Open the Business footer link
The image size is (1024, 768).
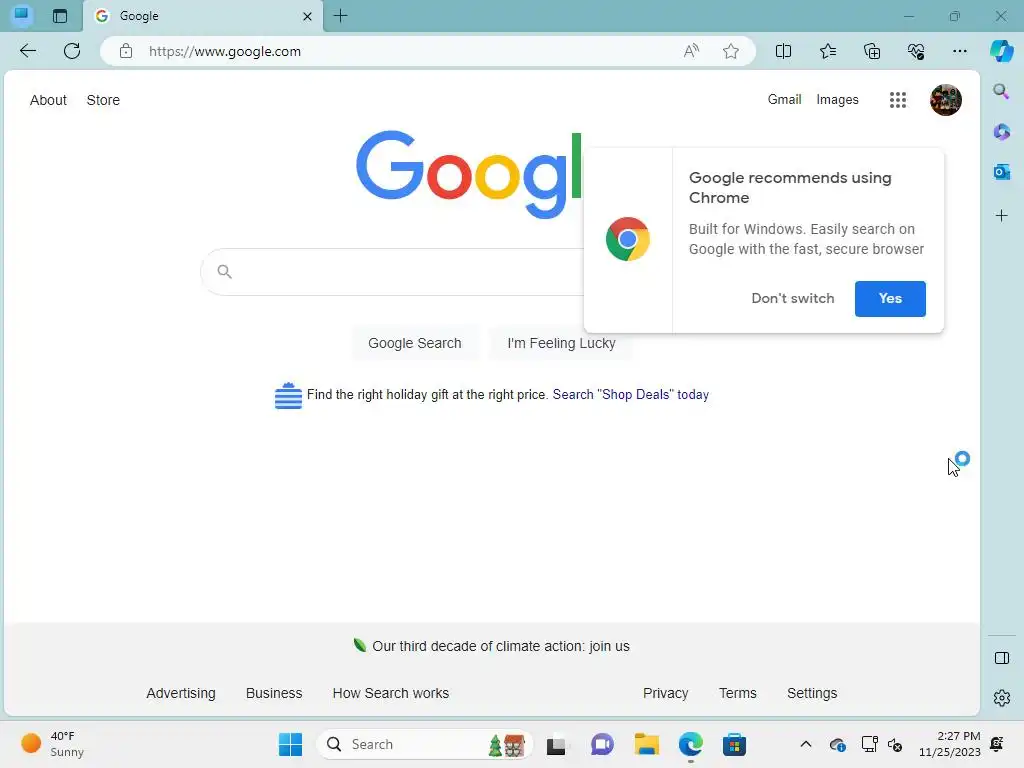coord(274,693)
